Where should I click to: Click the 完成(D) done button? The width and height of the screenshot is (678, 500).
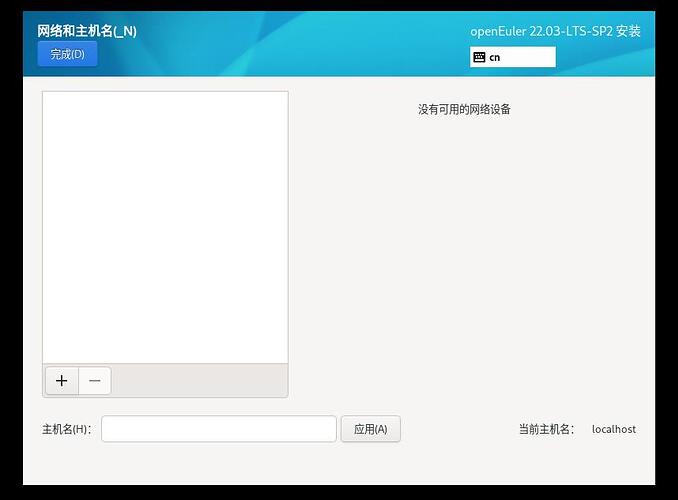pyautogui.click(x=67, y=54)
